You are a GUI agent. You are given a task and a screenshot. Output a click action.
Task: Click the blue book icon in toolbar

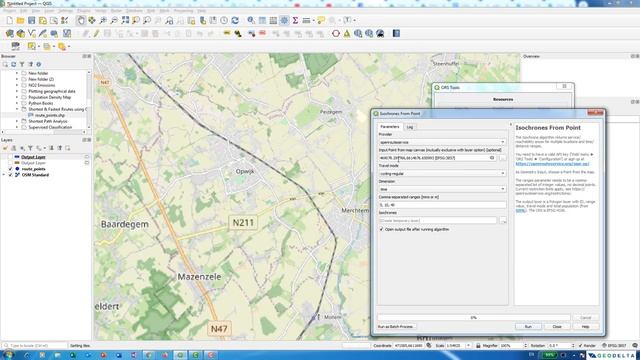tap(396, 33)
